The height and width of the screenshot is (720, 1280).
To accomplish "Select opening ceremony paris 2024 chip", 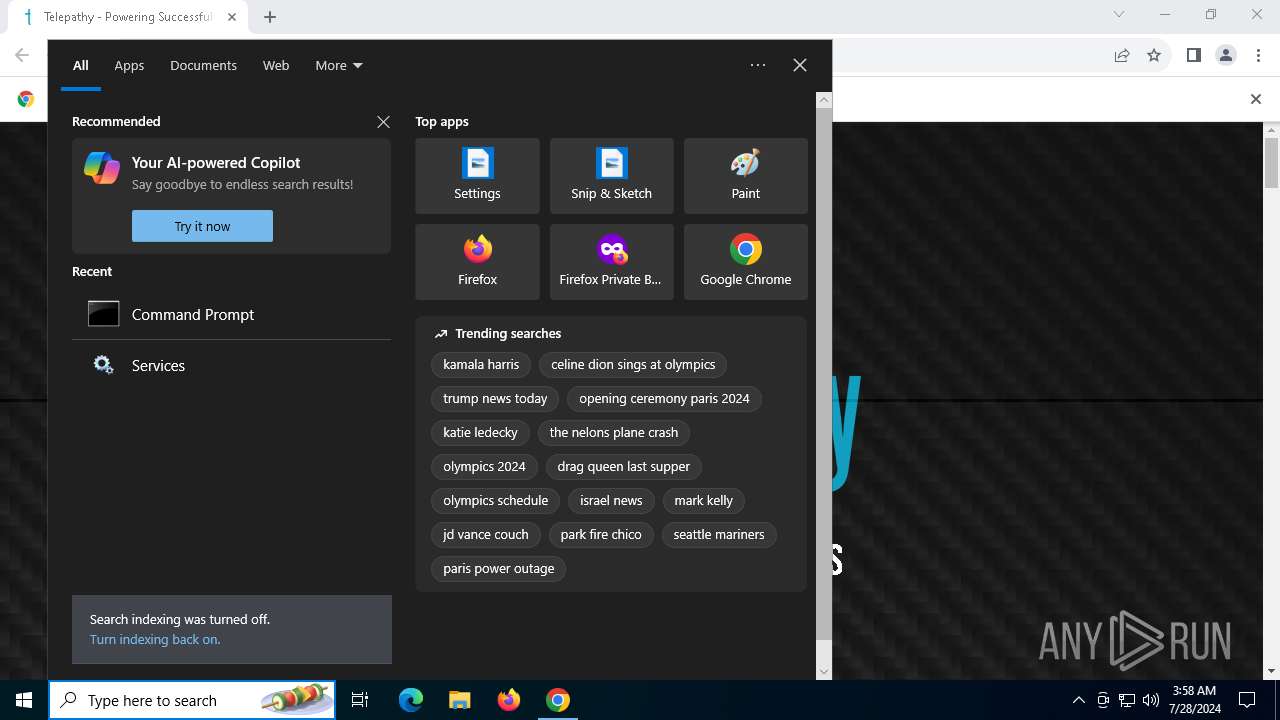I will tap(664, 399).
